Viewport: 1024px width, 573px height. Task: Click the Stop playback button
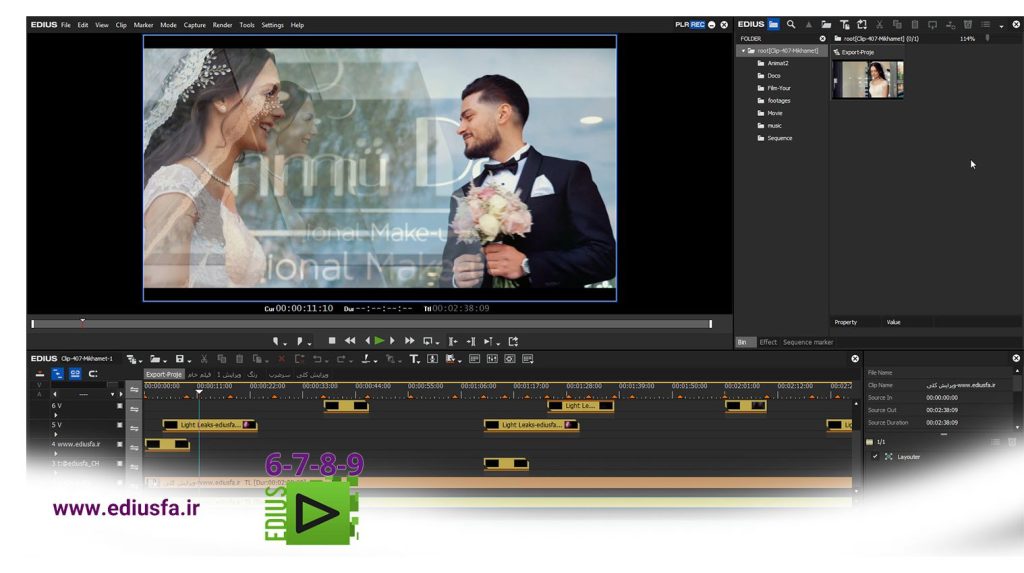click(332, 340)
